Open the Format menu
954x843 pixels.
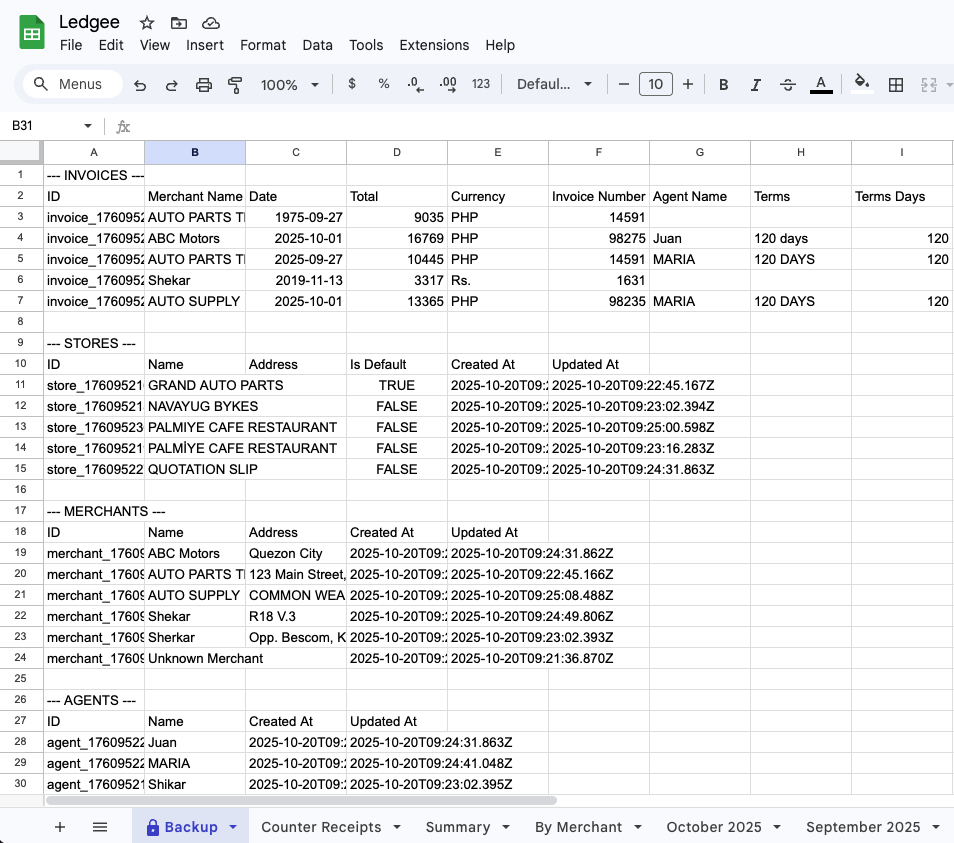point(263,45)
